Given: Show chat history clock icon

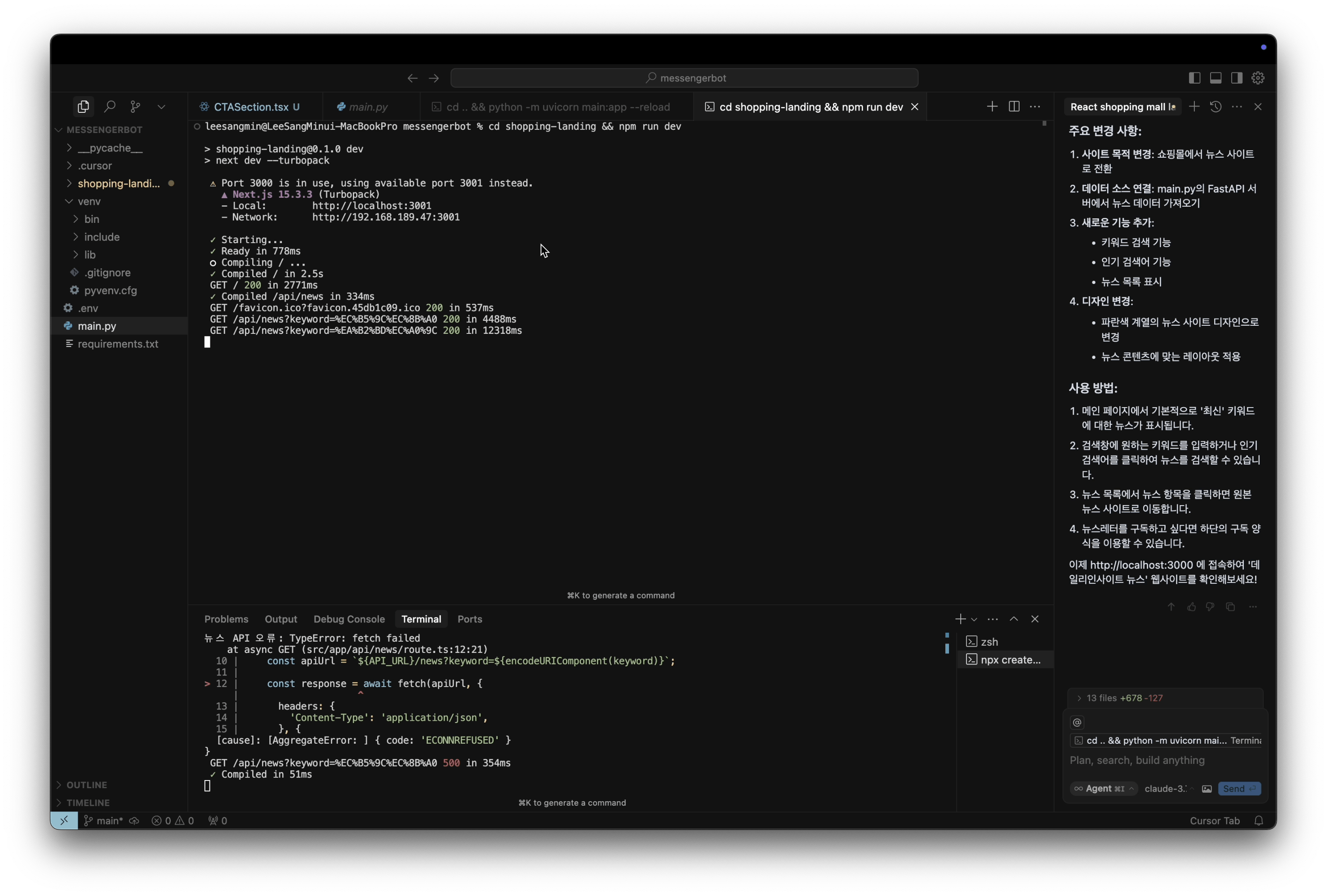Looking at the screenshot, I should [x=1215, y=107].
